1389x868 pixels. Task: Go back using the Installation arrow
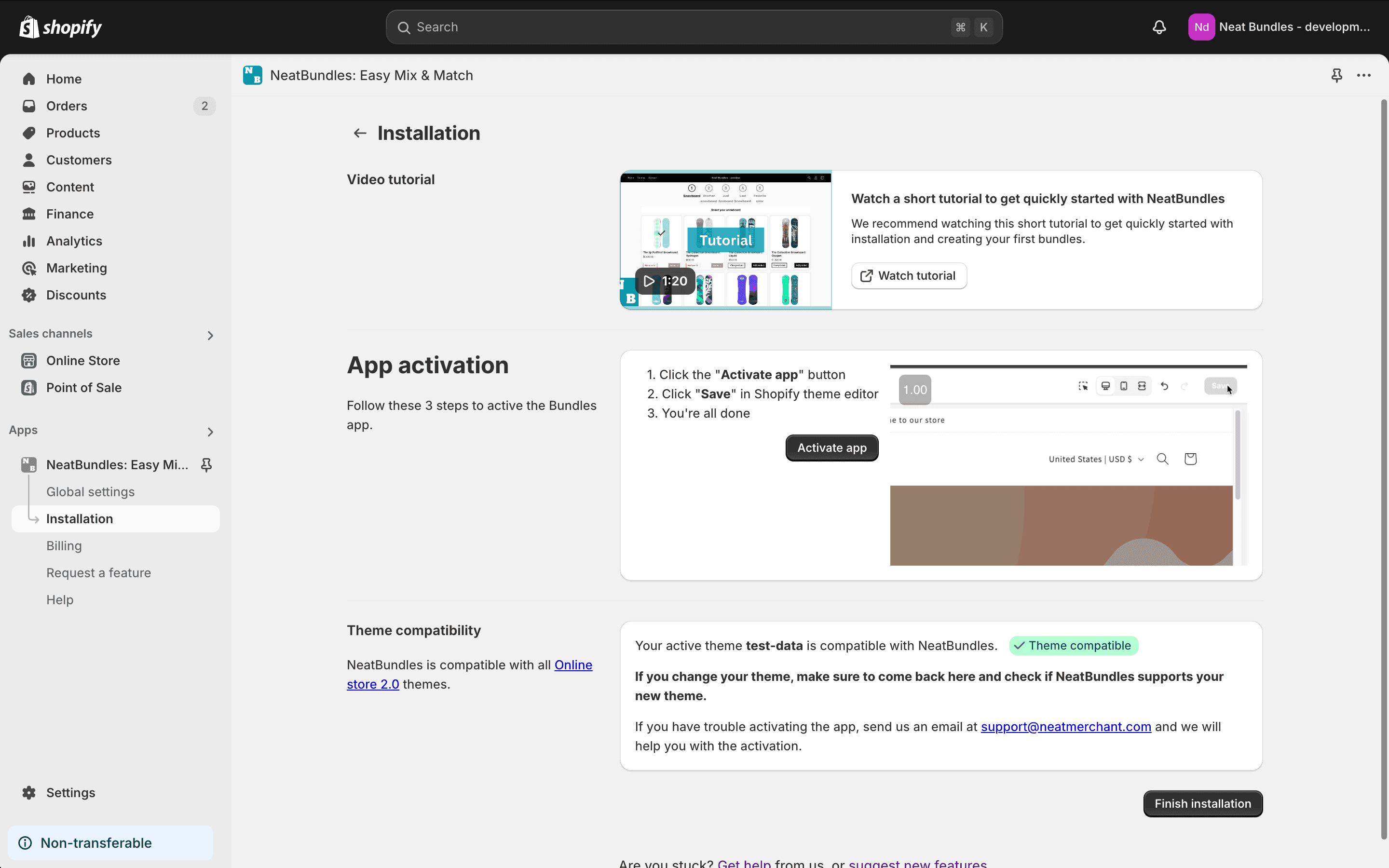pyautogui.click(x=360, y=133)
